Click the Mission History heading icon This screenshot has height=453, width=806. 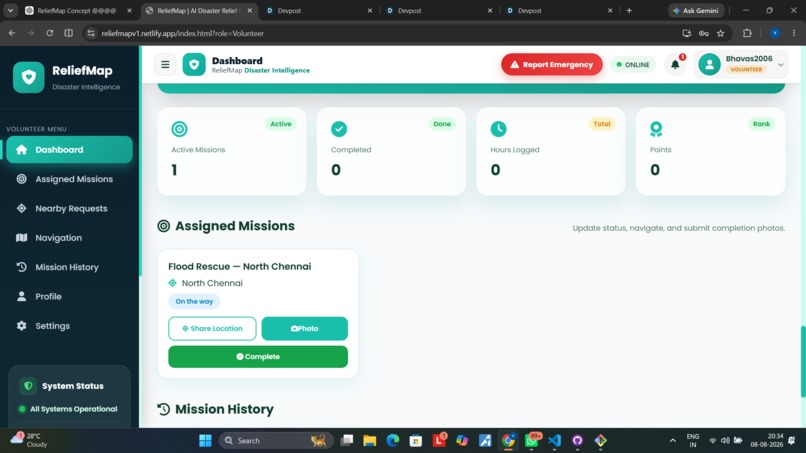(x=163, y=409)
